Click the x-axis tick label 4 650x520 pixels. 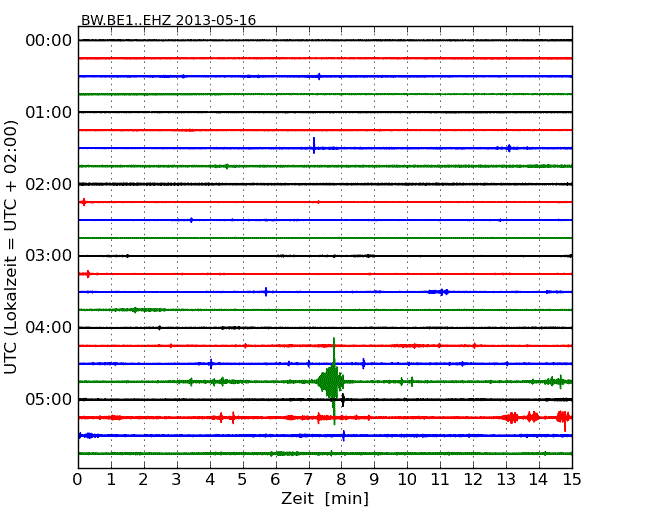tap(210, 479)
